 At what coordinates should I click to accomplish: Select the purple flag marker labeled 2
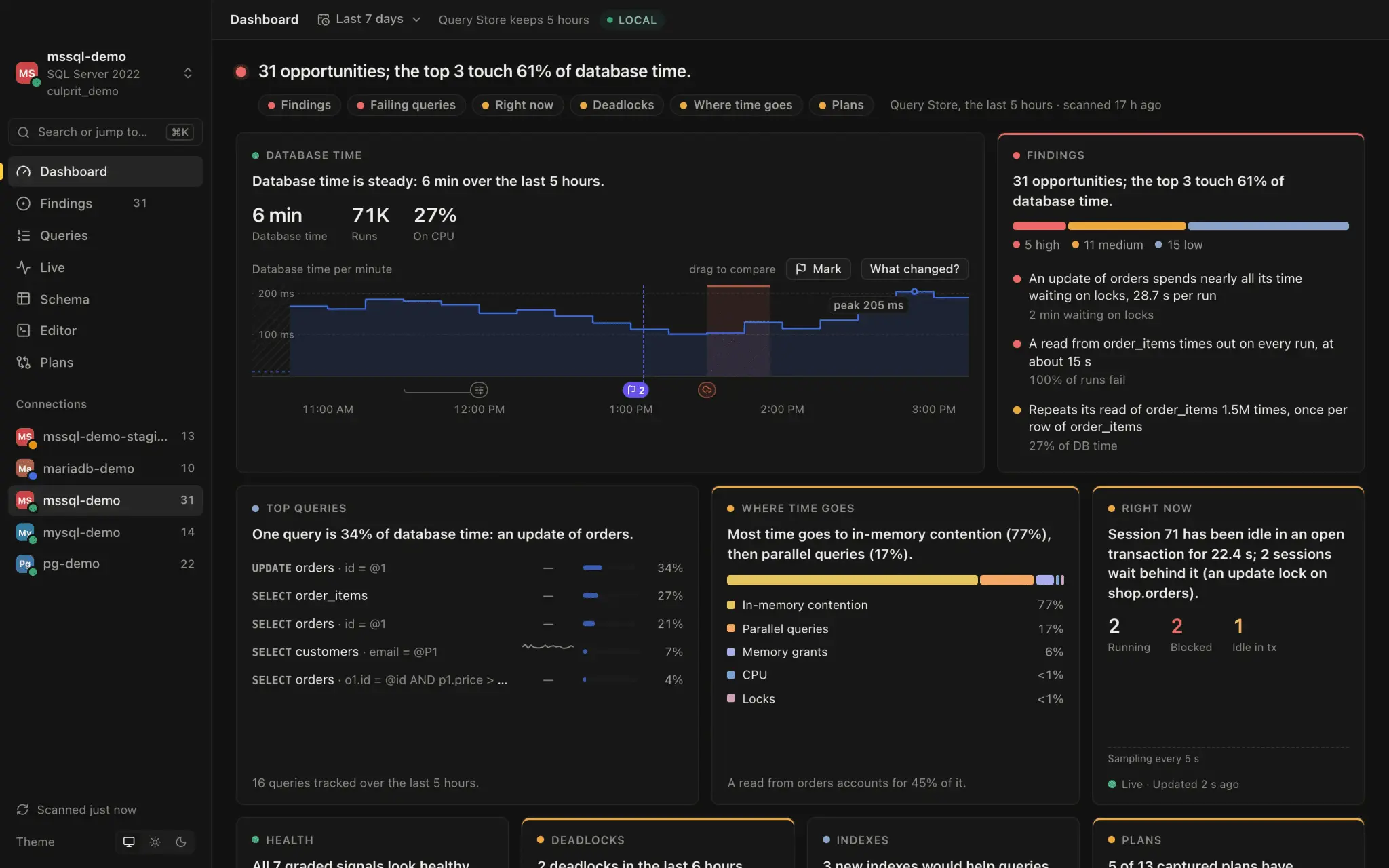point(635,390)
